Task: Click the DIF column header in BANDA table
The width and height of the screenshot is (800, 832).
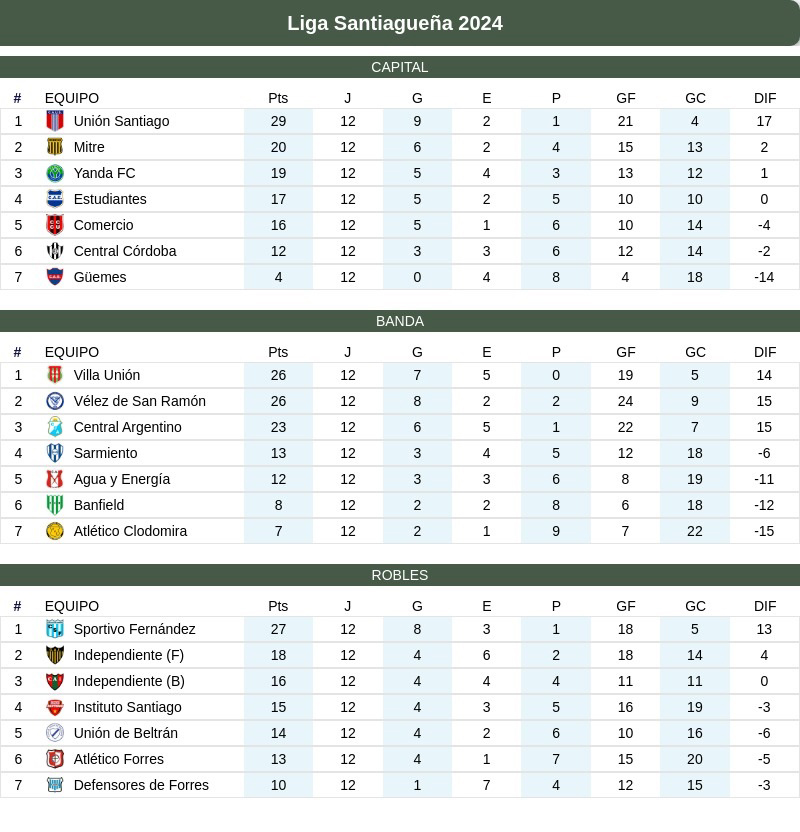Action: (765, 352)
